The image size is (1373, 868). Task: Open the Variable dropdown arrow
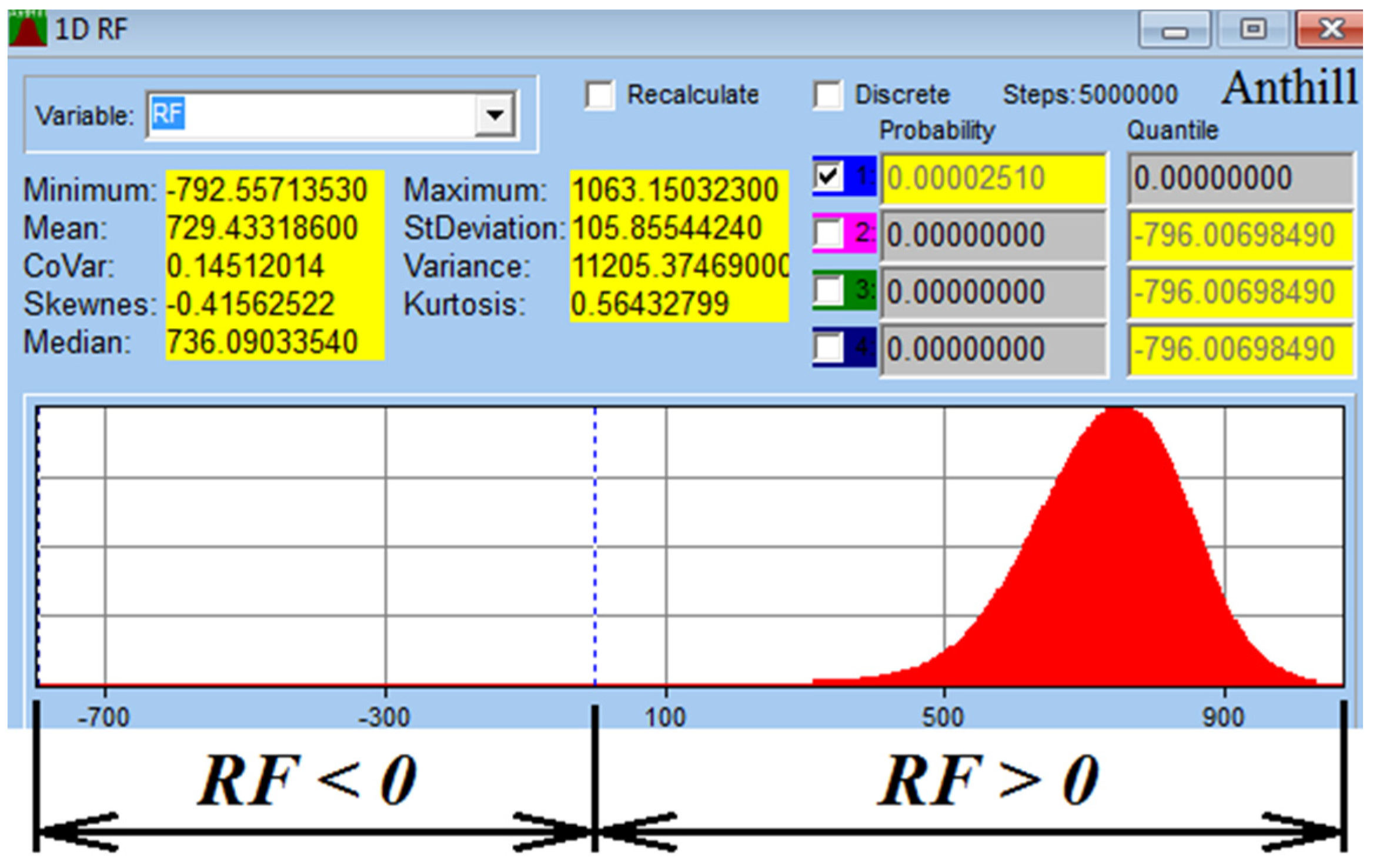[495, 115]
